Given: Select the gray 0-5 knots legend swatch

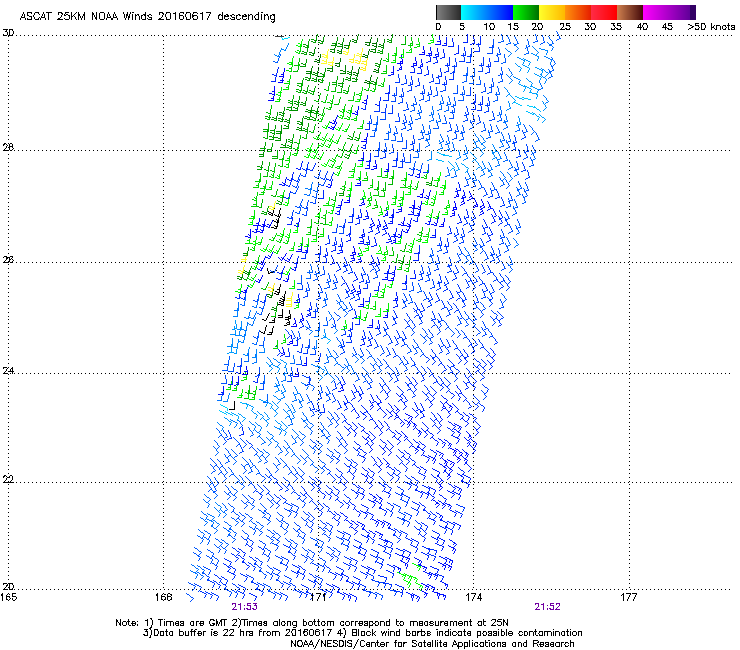Looking at the screenshot, I should [448, 12].
